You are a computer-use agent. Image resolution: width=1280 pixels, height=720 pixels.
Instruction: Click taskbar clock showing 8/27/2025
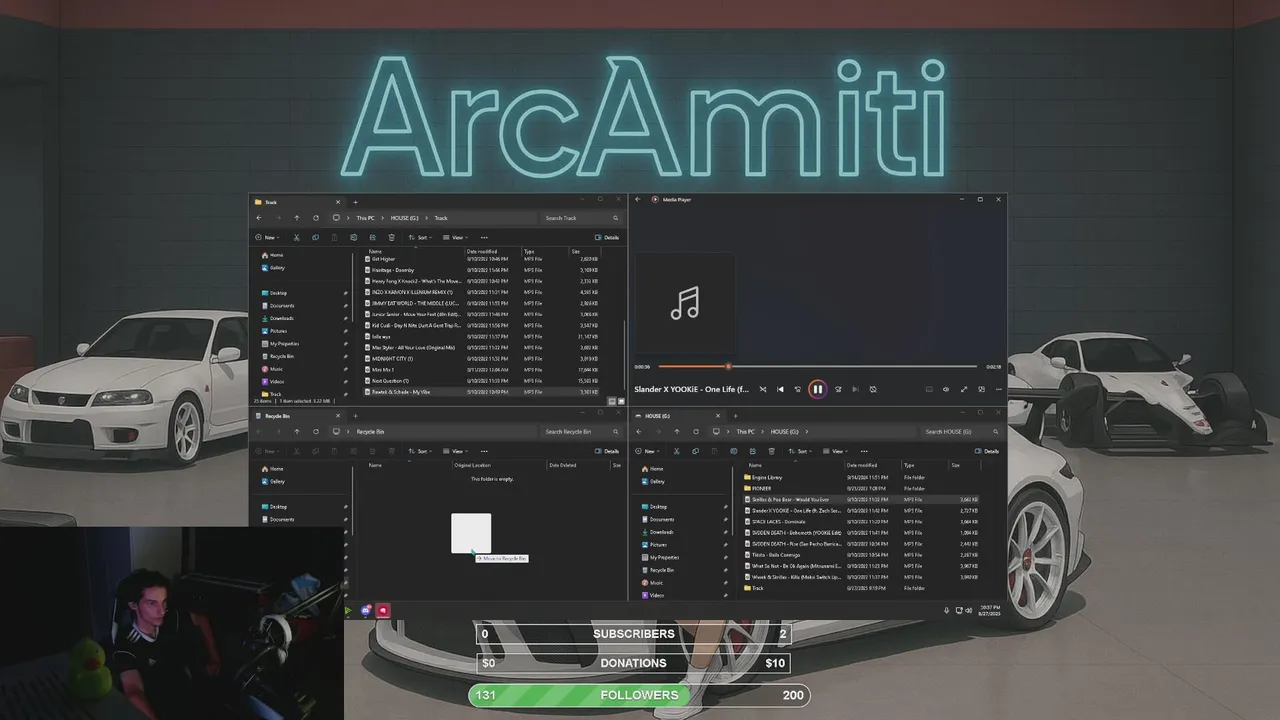coord(990,610)
